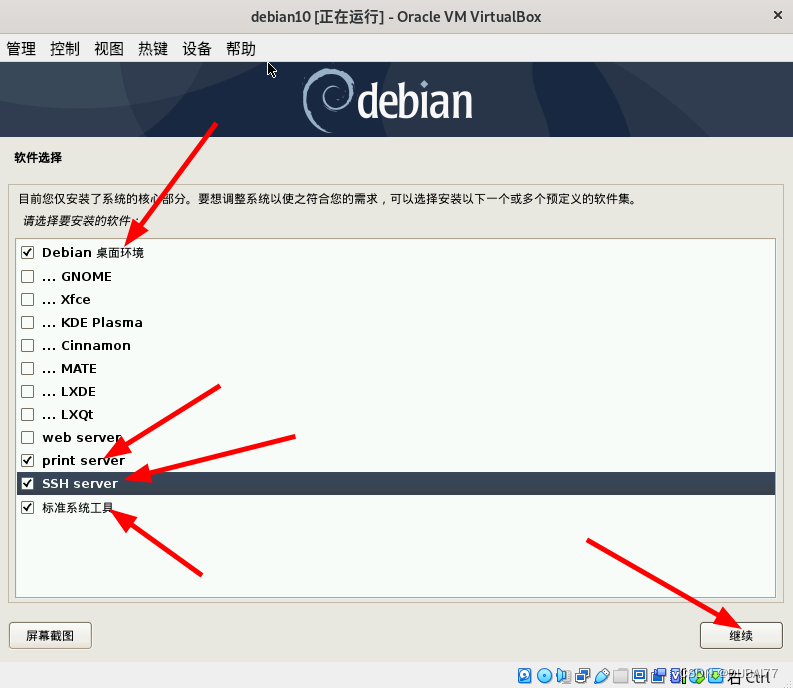
Task: Click the display monitor icon in status bar
Action: 640,675
